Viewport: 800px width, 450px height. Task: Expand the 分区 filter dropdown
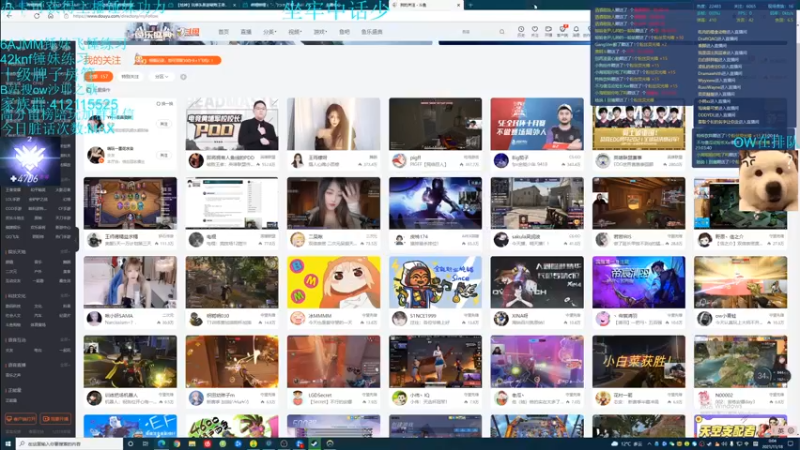tap(161, 77)
